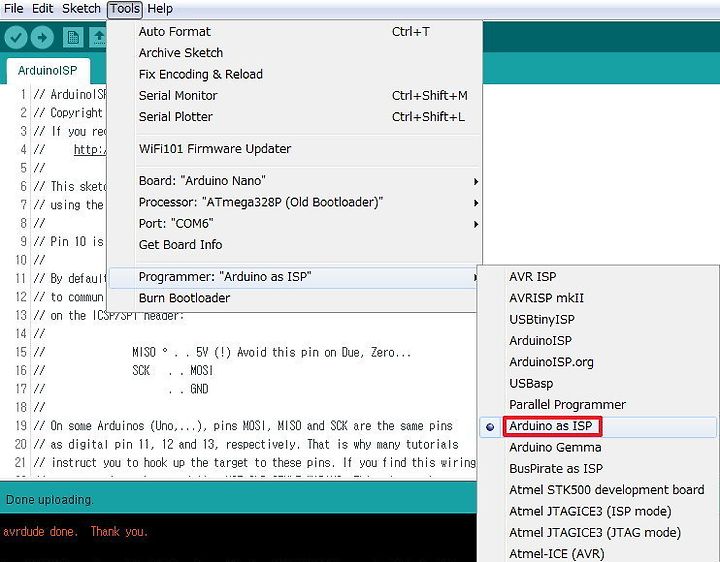Click Burn Bootloader
Screen dimensions: 720x562
[x=294, y=298]
